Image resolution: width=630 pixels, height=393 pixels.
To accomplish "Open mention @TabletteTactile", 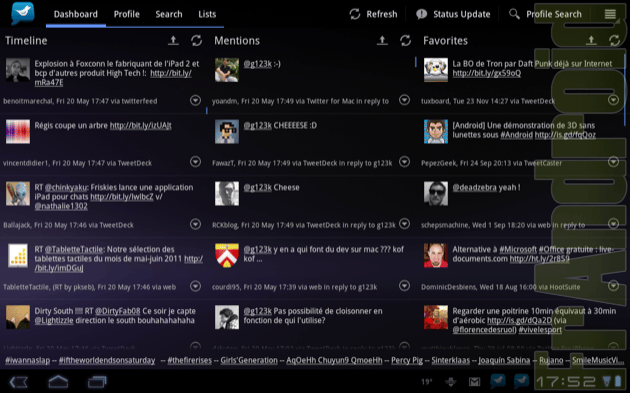I will pyautogui.click(x=74, y=249).
